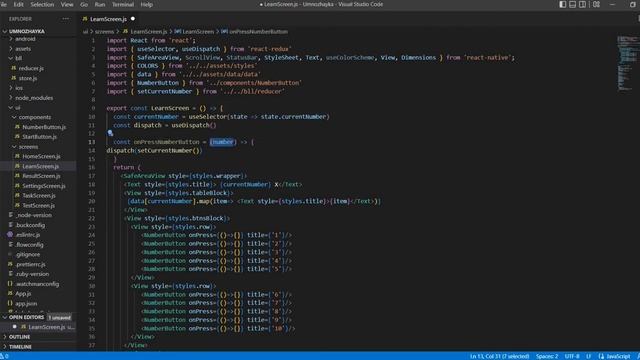Click 'screens' in the breadcrumb path

tap(104, 31)
